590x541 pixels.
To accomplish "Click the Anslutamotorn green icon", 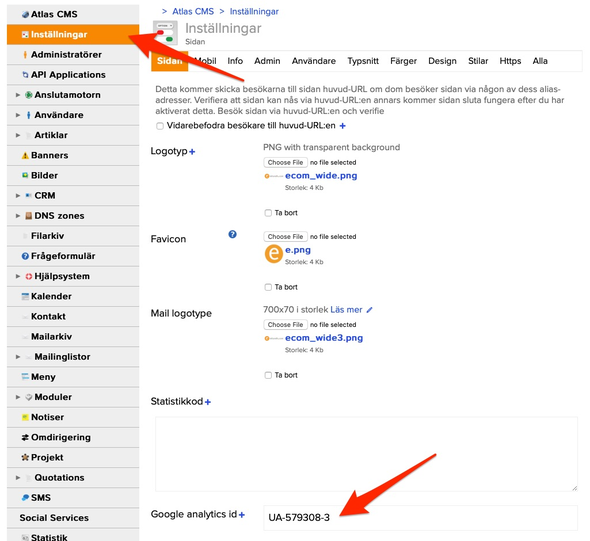I will click(x=29, y=95).
